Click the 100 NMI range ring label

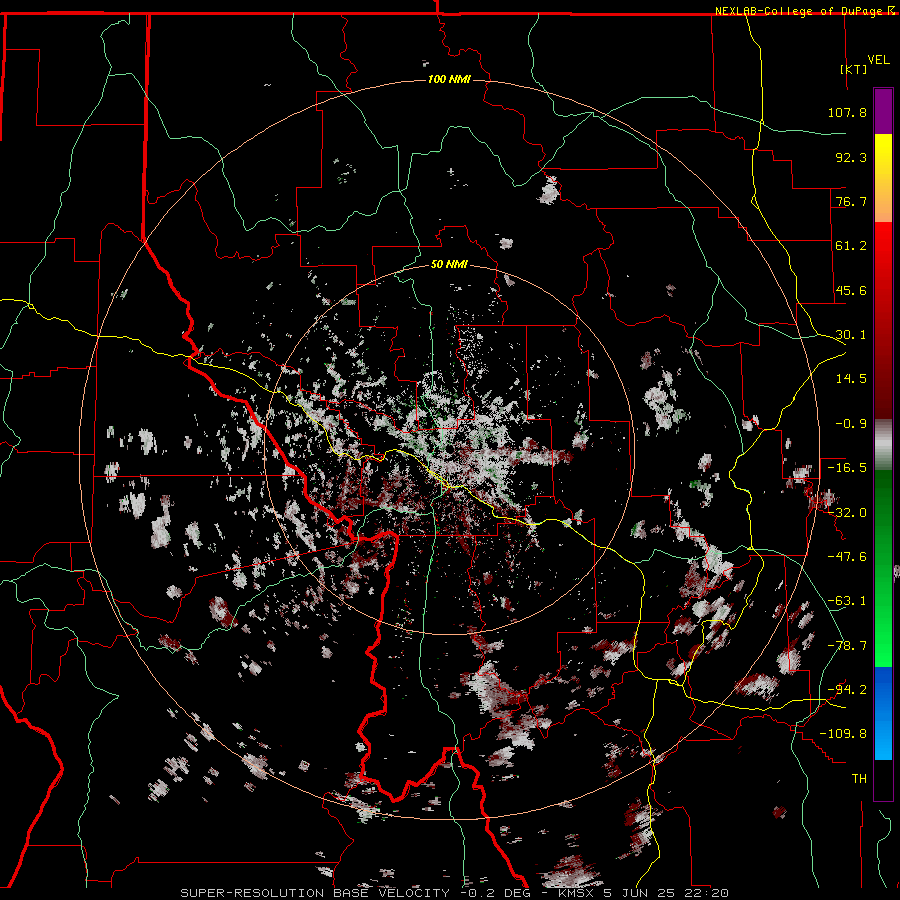click(449, 79)
